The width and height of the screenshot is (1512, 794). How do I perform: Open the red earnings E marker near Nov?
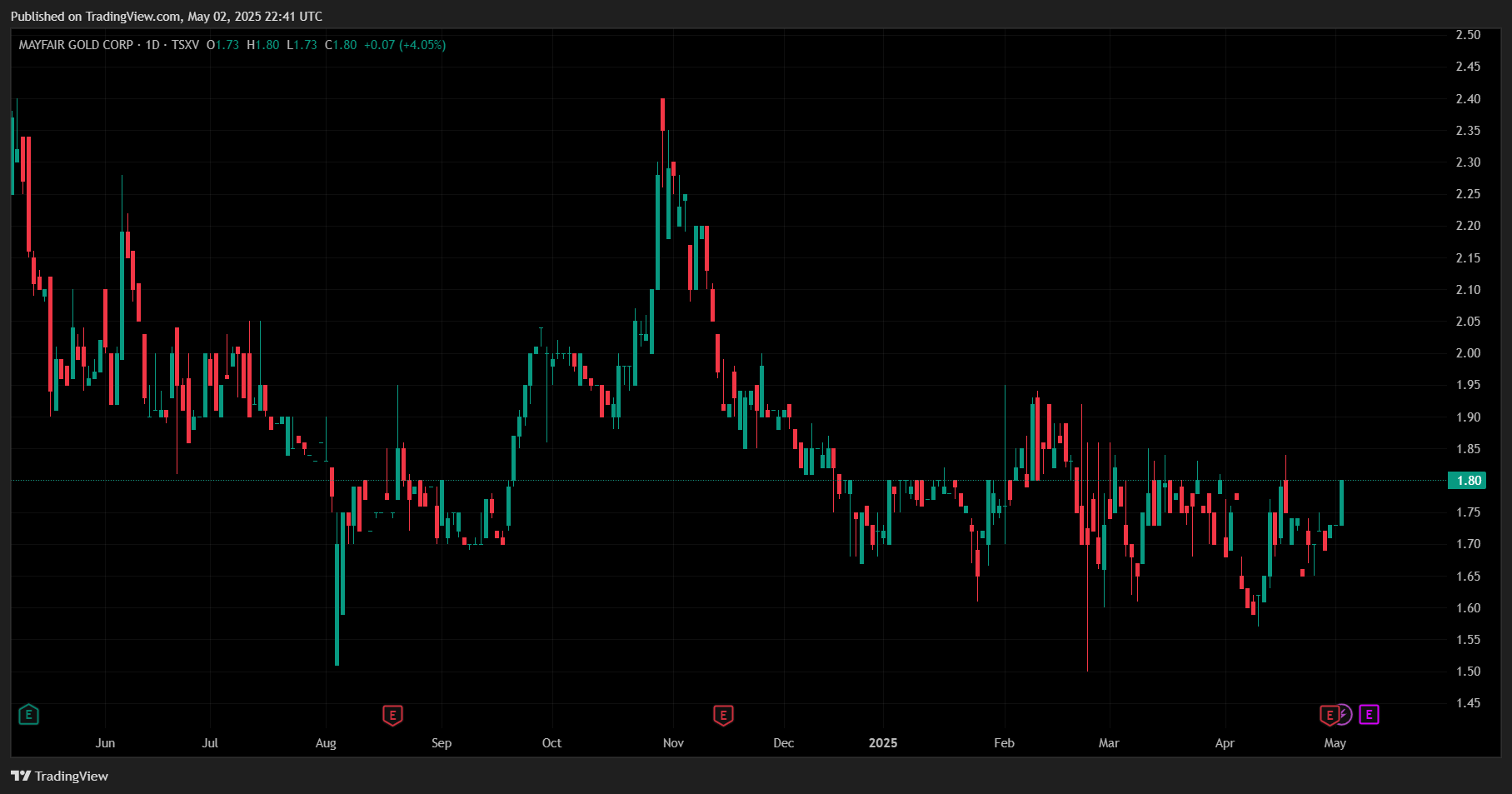click(x=723, y=715)
